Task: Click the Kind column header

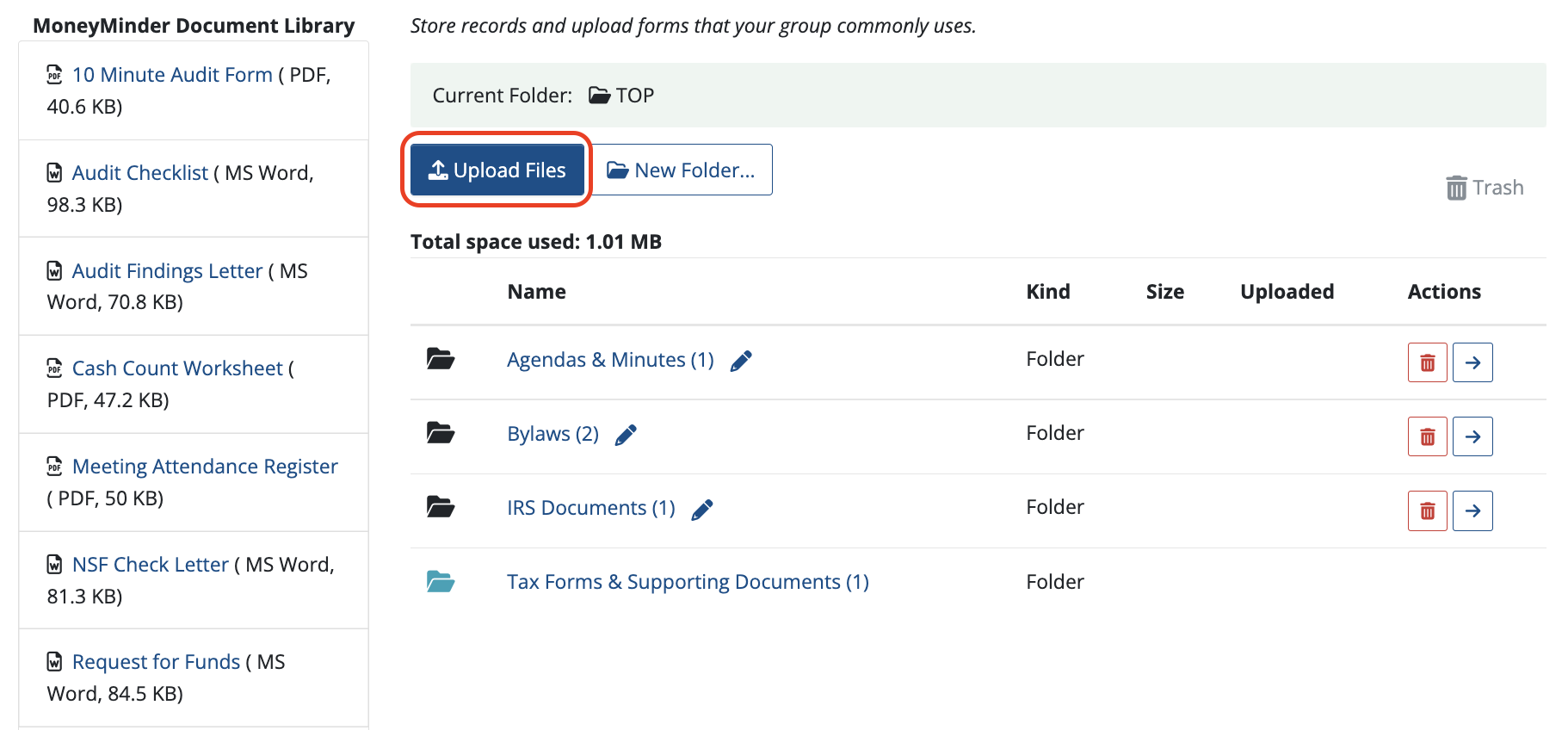Action: pyautogui.click(x=1048, y=292)
